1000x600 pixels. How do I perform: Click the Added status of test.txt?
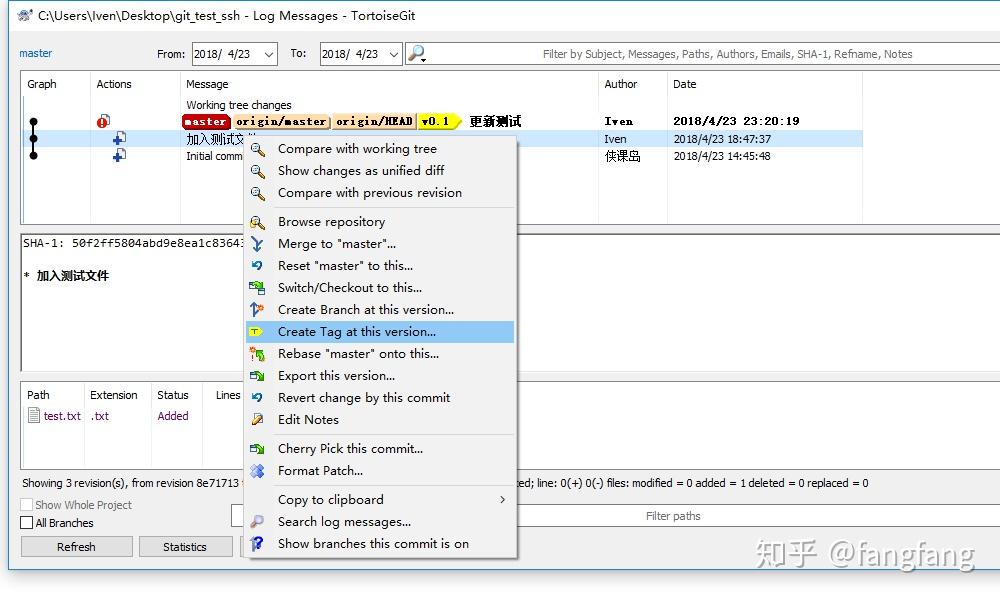pos(173,416)
